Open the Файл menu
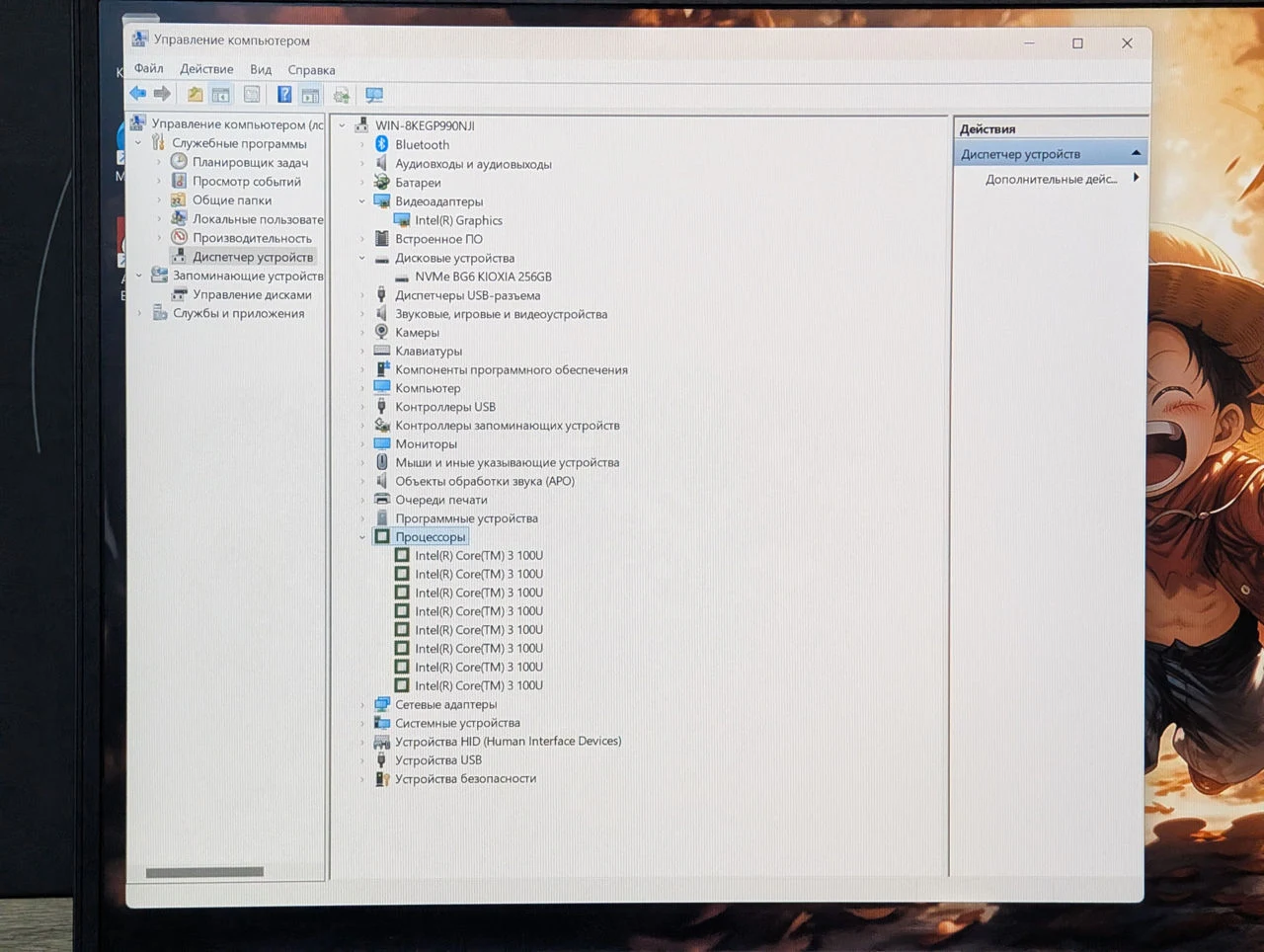 pyautogui.click(x=149, y=68)
